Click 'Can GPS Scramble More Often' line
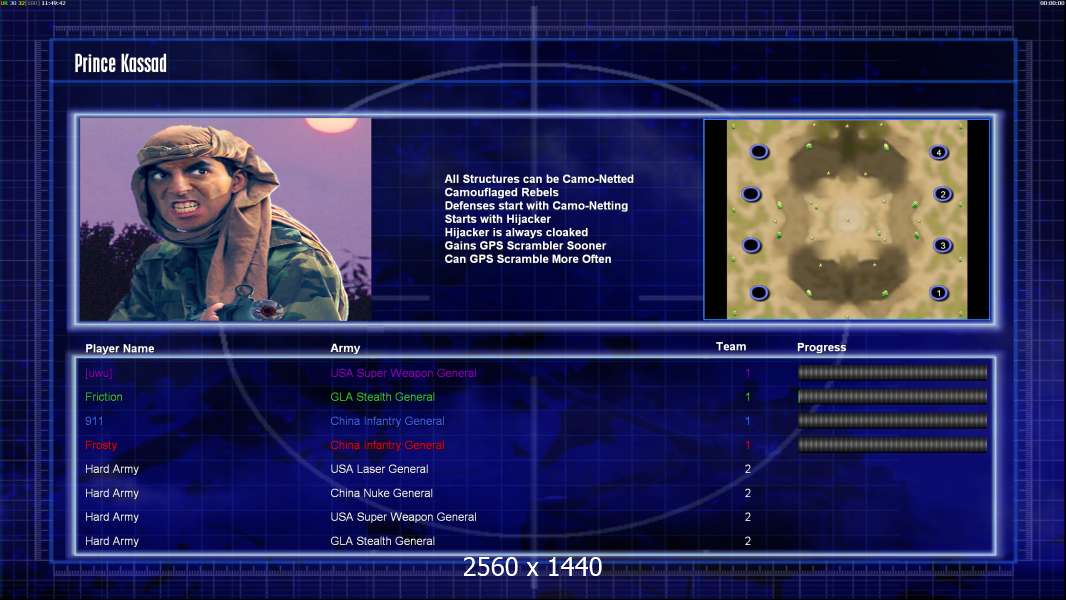The height and width of the screenshot is (600, 1066). [x=528, y=259]
